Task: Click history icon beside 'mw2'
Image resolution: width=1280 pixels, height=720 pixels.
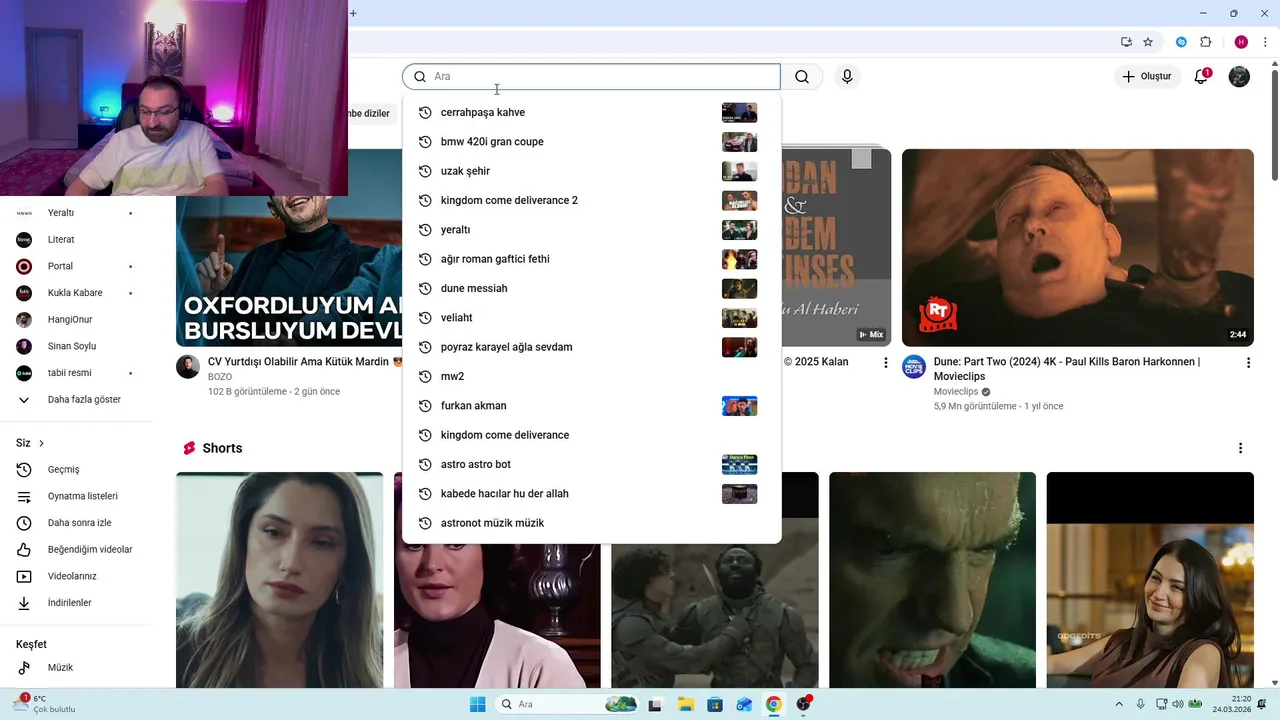Action: coord(425,377)
